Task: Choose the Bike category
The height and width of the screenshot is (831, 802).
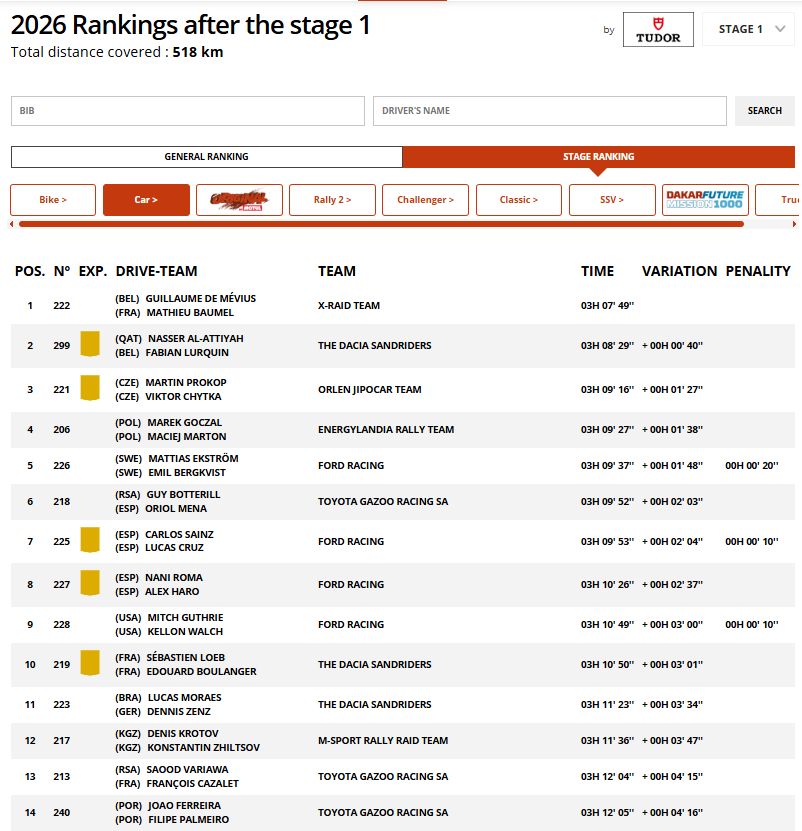Action: pyautogui.click(x=53, y=200)
